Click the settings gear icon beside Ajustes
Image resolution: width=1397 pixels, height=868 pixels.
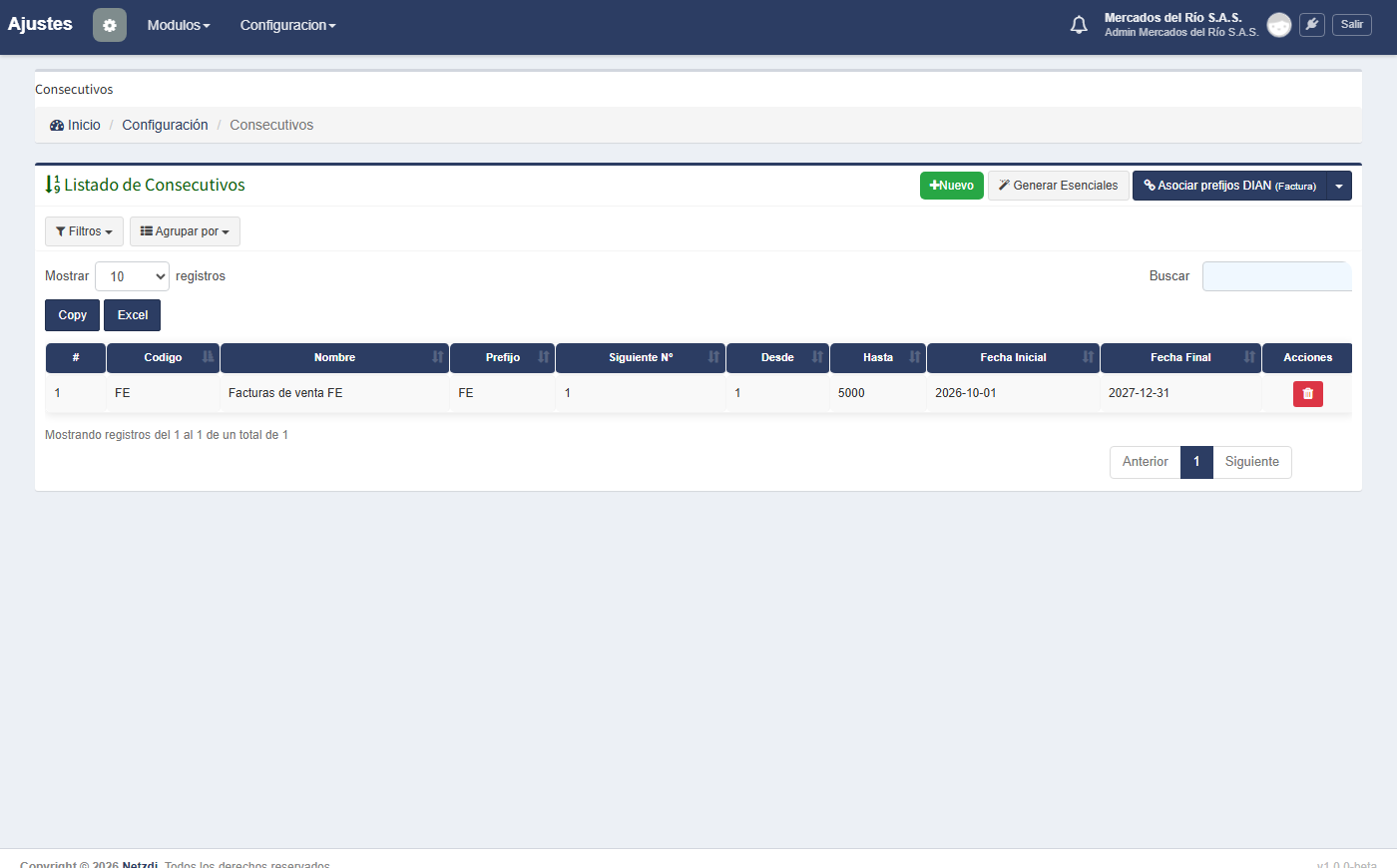pyautogui.click(x=110, y=25)
